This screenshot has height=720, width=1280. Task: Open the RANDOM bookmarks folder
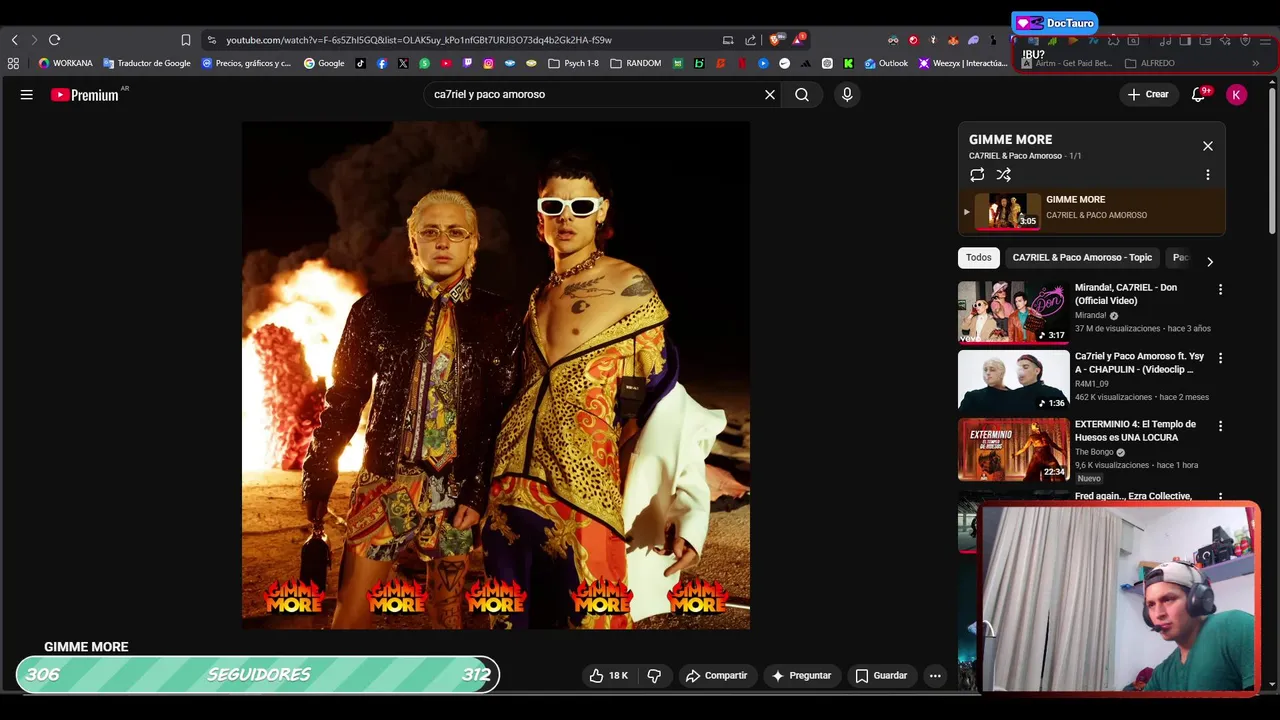[636, 63]
